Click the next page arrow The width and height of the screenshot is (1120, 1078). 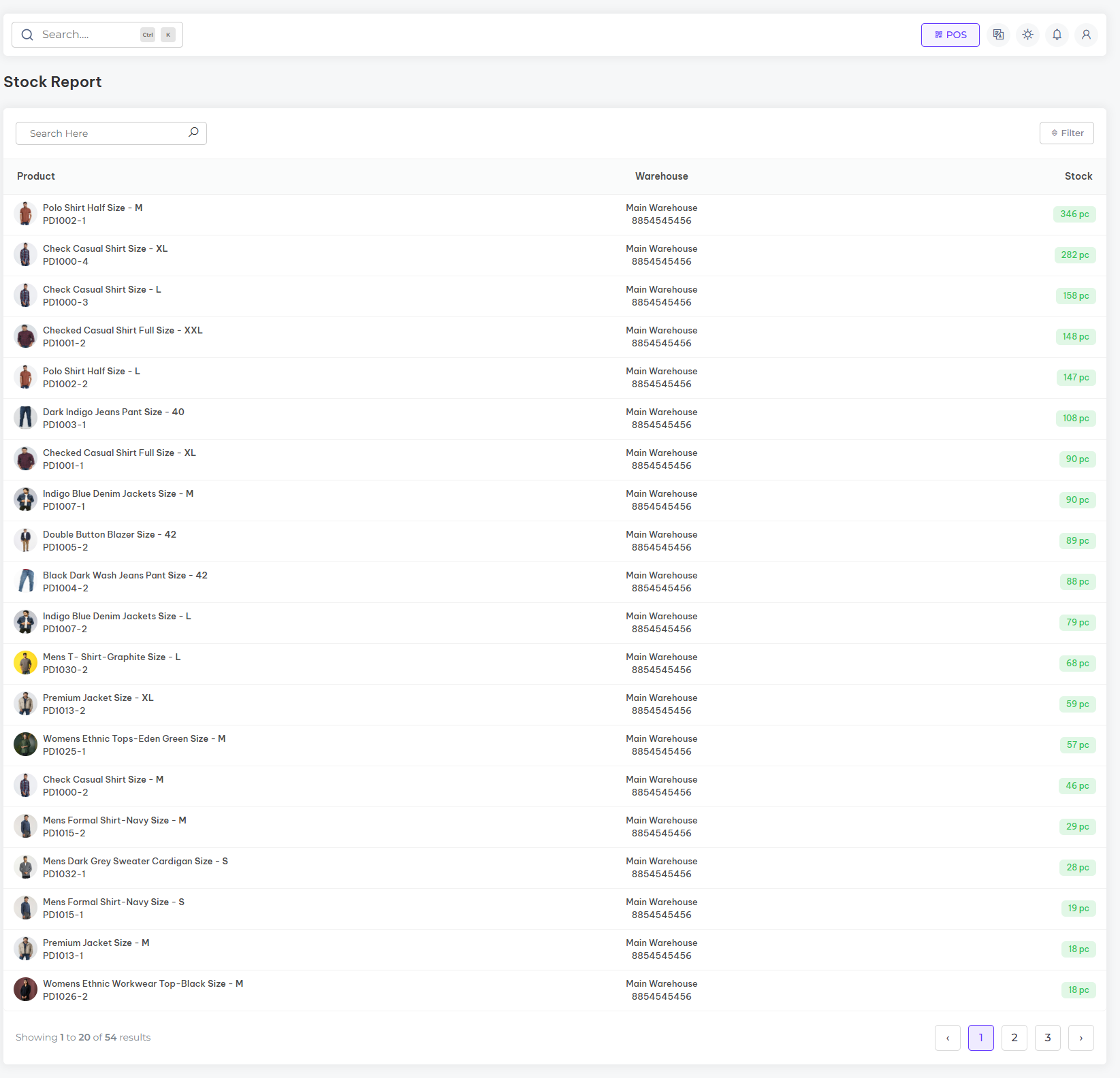(x=1081, y=1037)
